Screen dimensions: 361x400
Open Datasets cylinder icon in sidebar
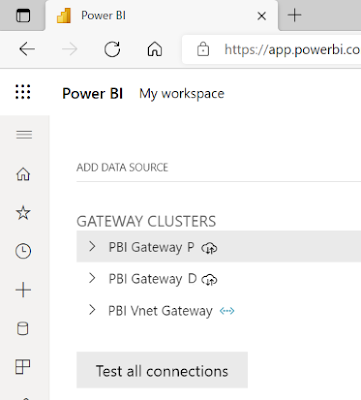point(23,328)
